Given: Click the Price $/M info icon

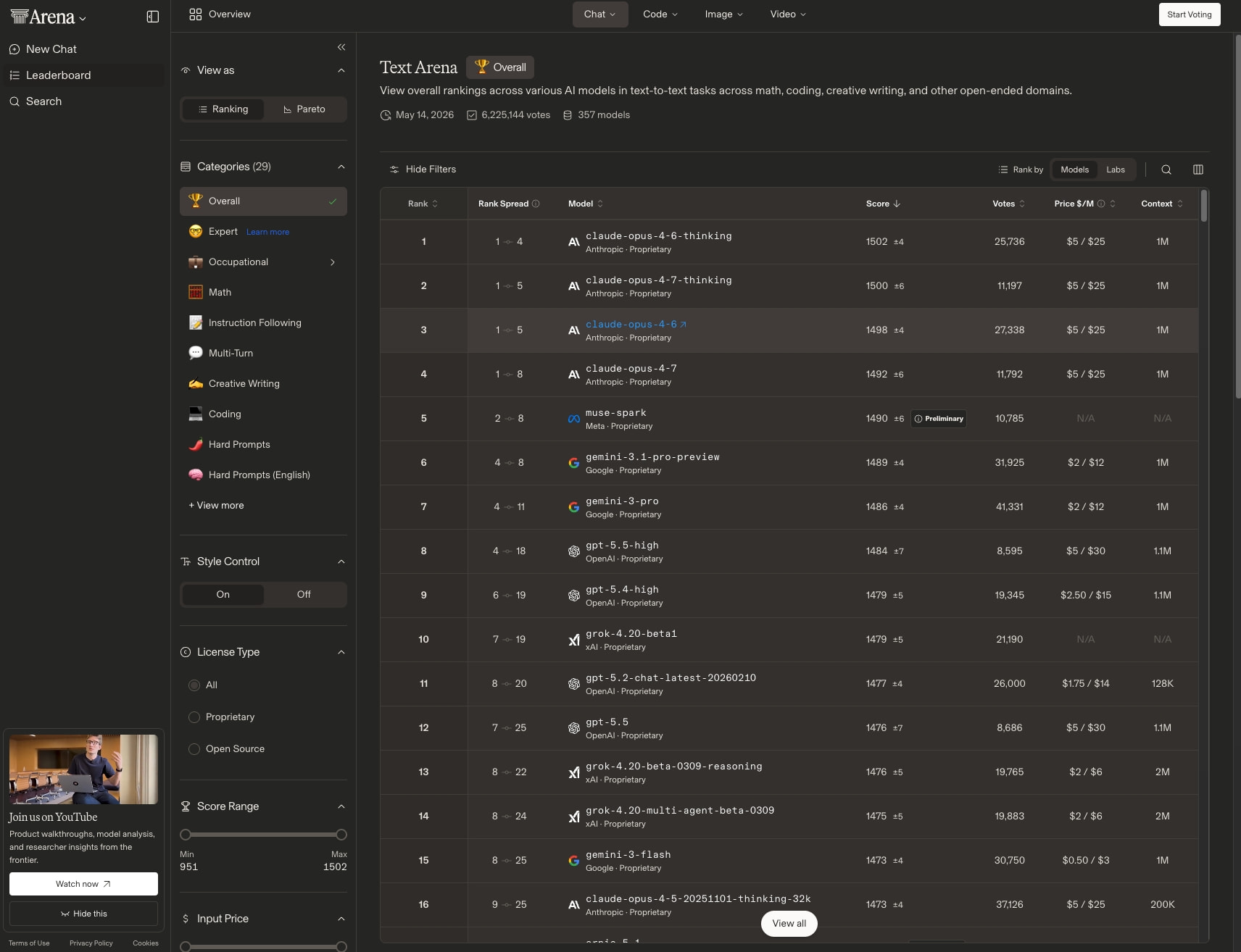Looking at the screenshot, I should [x=1101, y=204].
